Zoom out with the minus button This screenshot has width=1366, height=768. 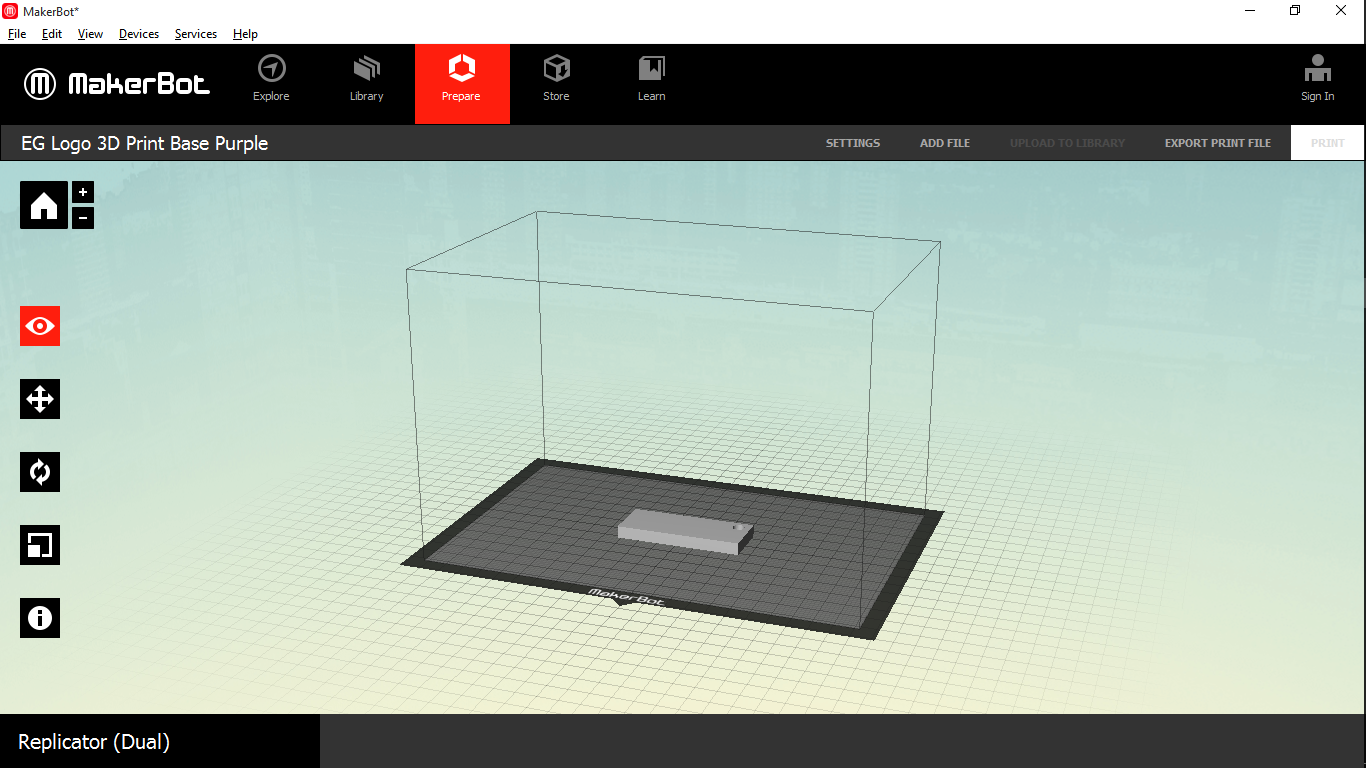pyautogui.click(x=83, y=217)
